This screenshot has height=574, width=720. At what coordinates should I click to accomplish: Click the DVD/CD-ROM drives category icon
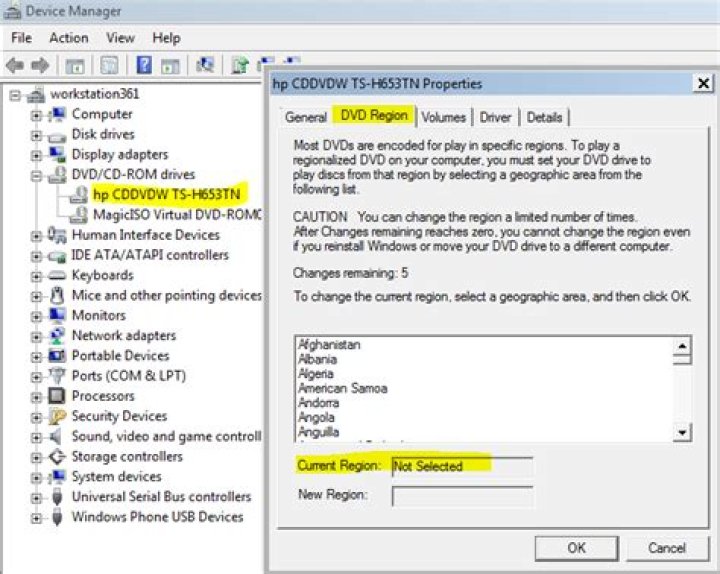click(57, 174)
